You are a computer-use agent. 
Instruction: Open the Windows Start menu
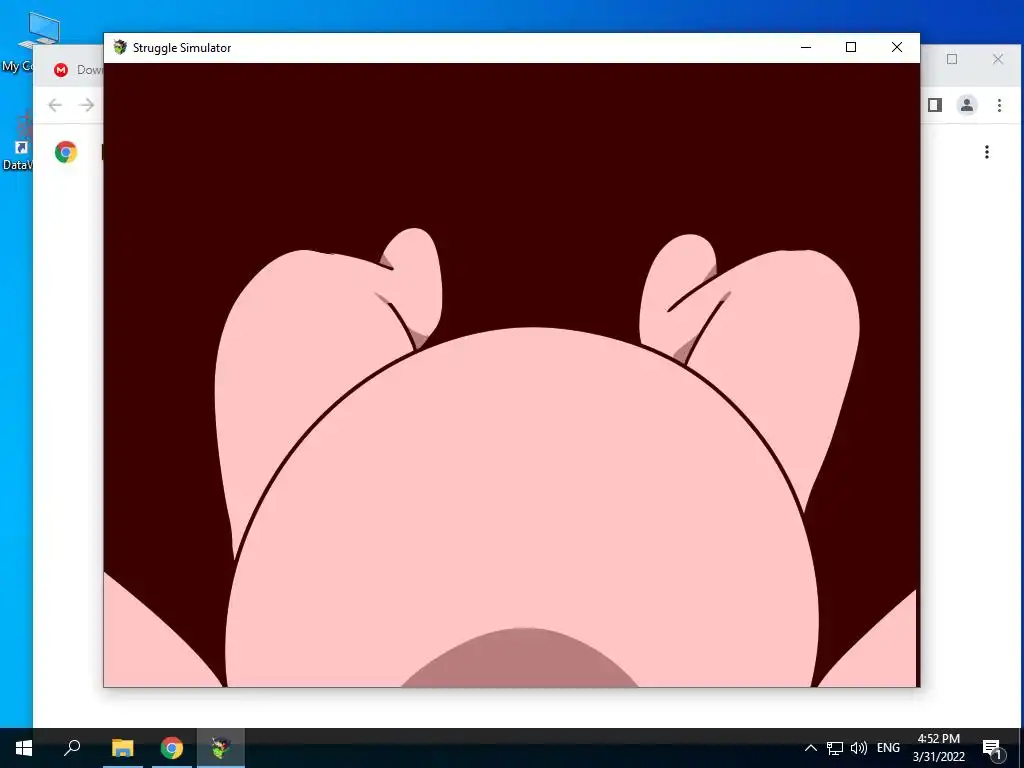24,748
